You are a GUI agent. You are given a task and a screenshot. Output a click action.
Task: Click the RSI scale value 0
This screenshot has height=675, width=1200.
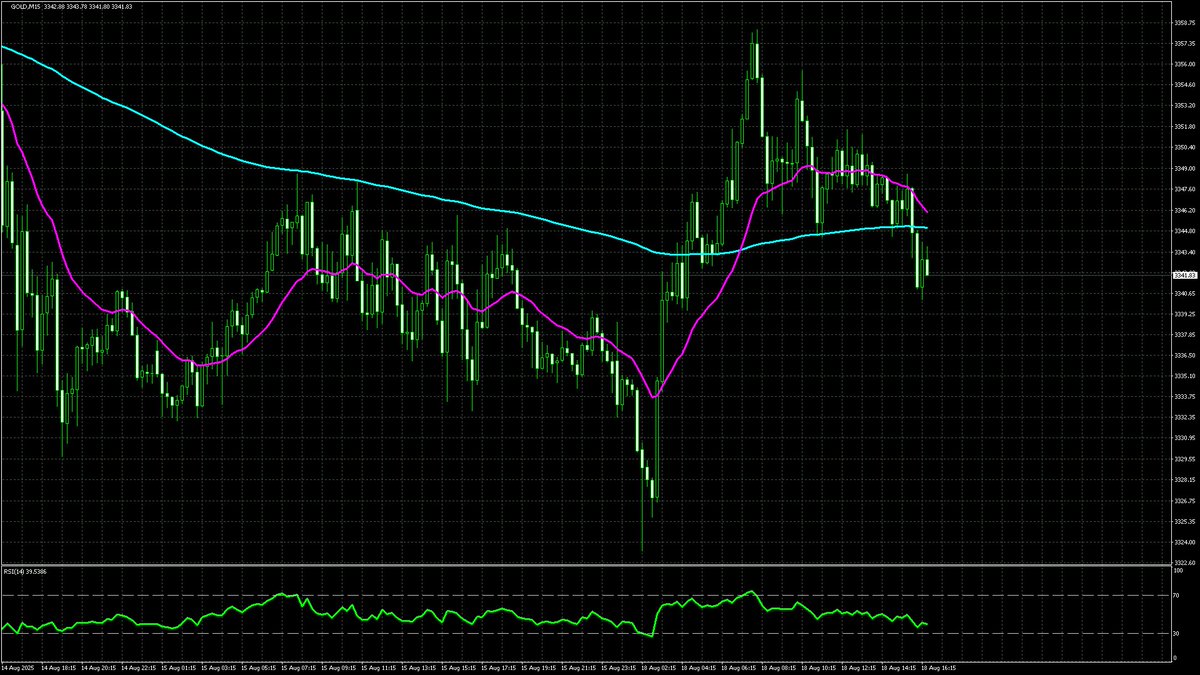[1175, 657]
